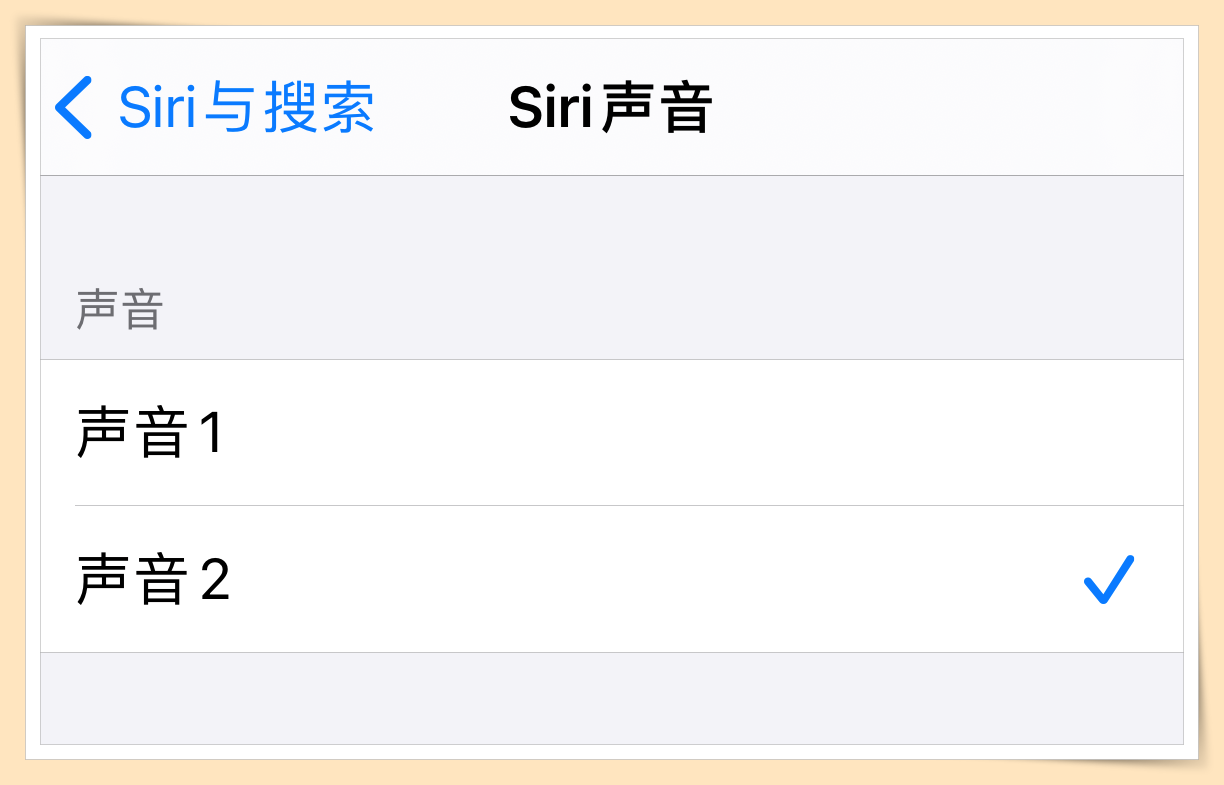Click the gray 声音 section header
The width and height of the screenshot is (1224, 785).
click(120, 311)
